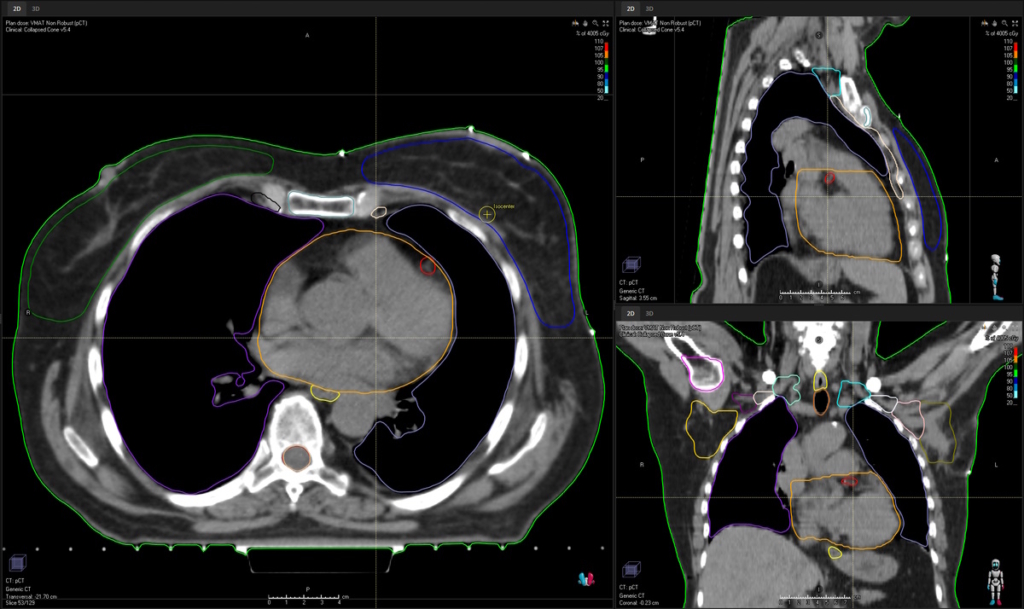Click the CT image cube icon in the transversal view
Screen dimensions: 1024x609
pos(16,560)
